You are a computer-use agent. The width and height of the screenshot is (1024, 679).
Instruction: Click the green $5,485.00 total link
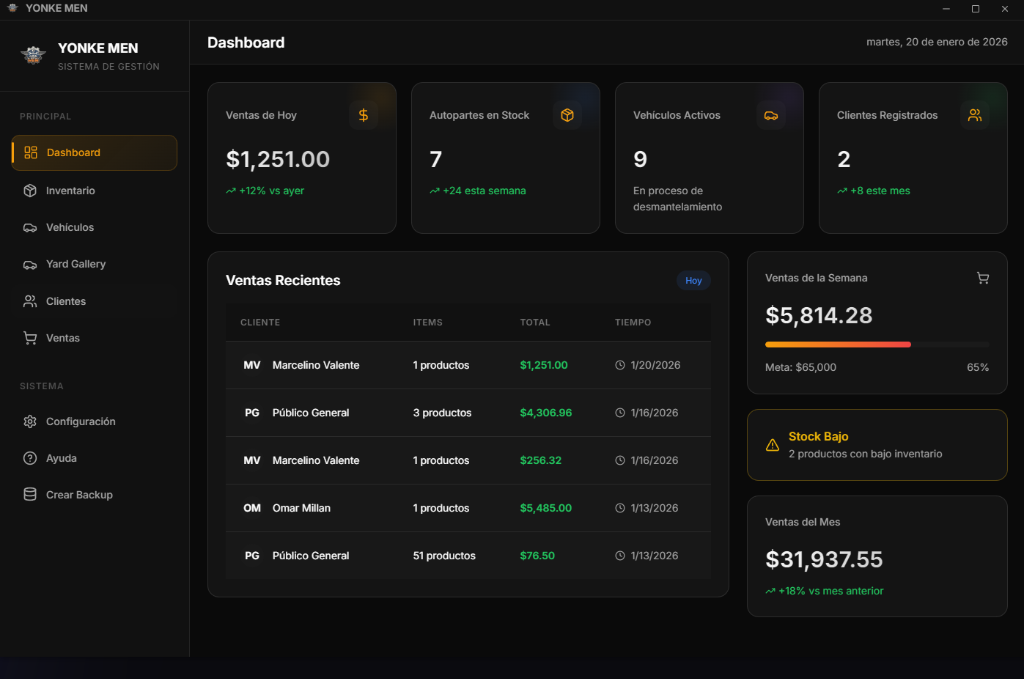545,508
